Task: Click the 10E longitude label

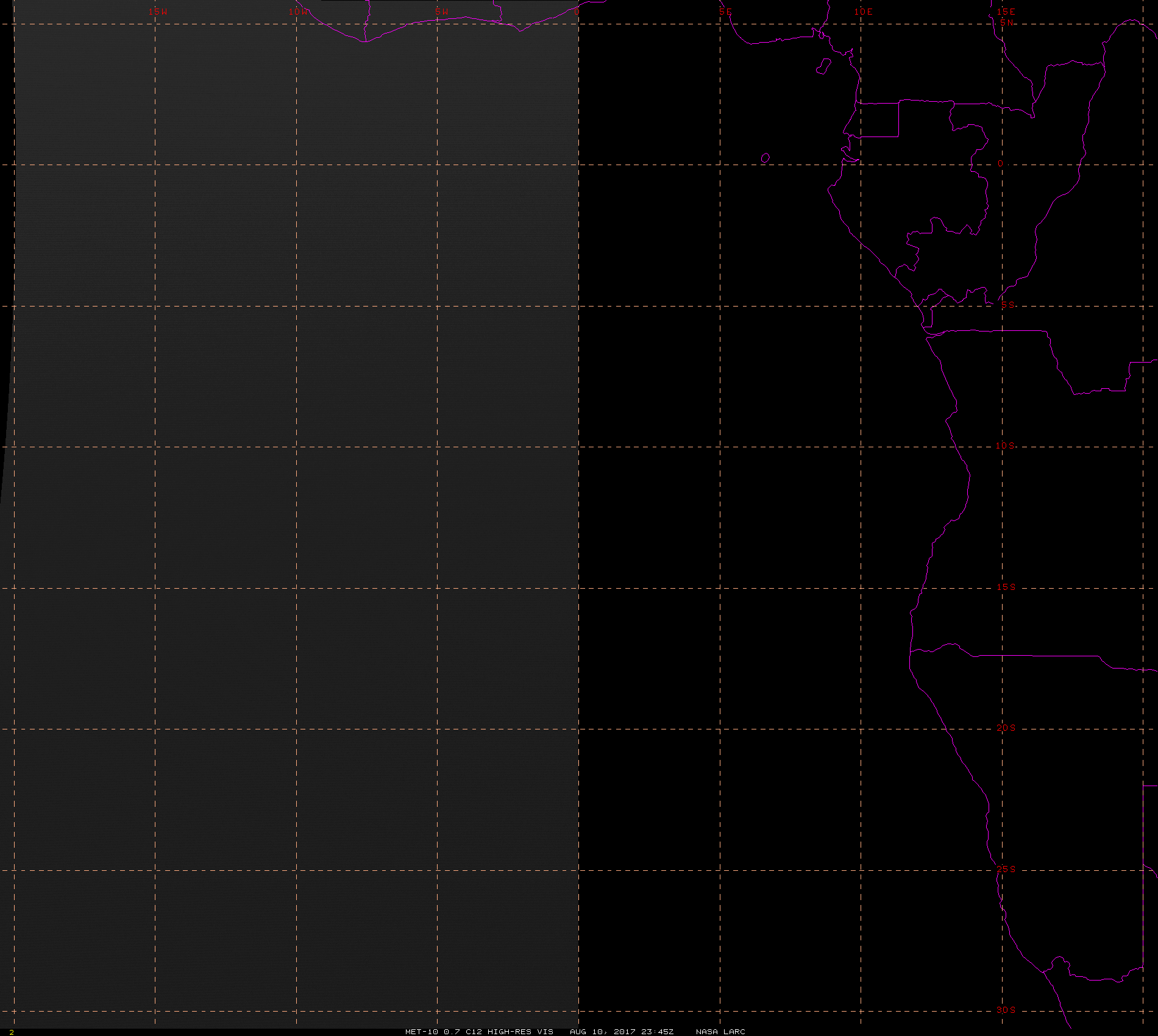Action: click(x=864, y=12)
